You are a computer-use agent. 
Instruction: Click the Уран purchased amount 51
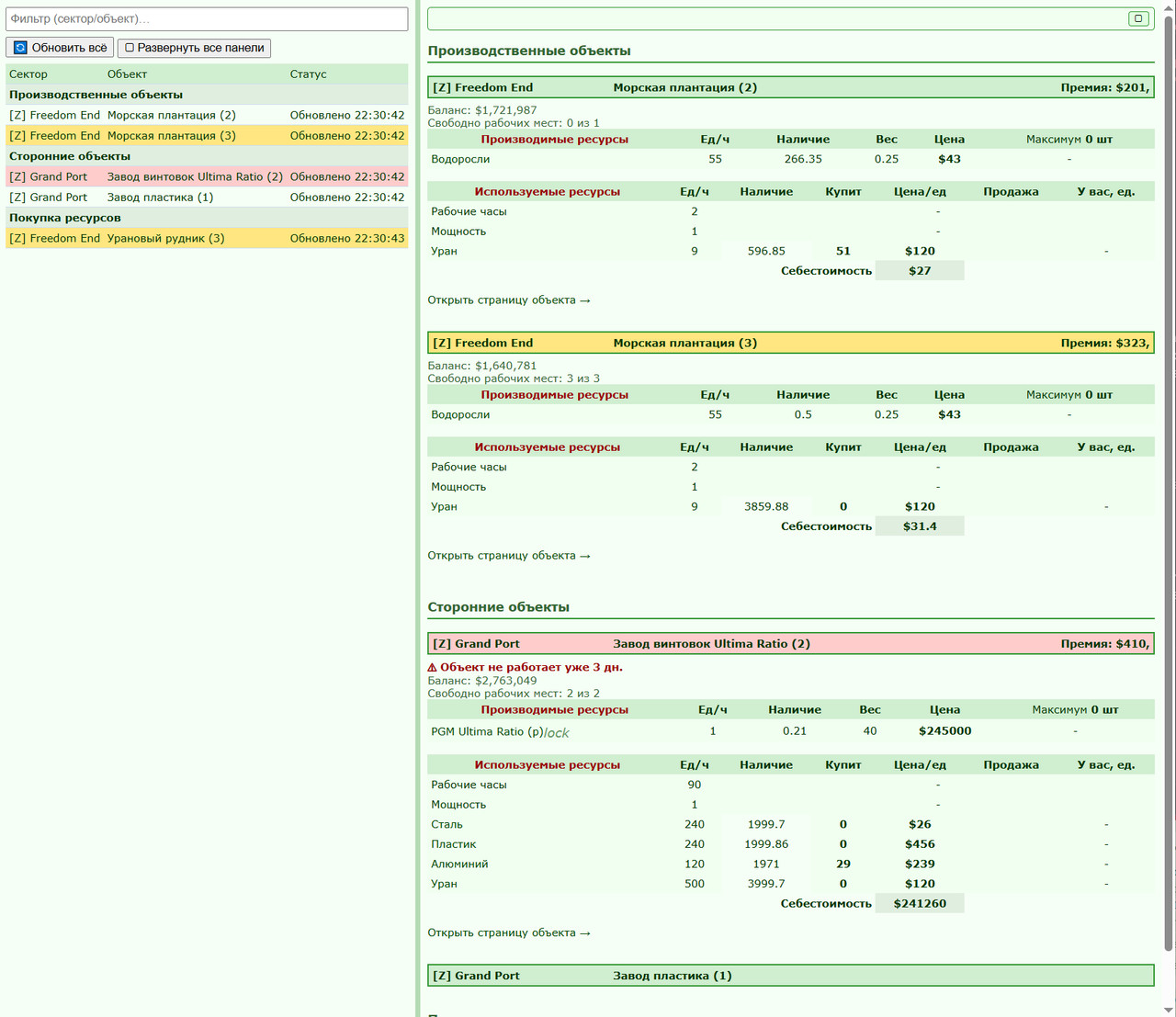[x=843, y=252]
